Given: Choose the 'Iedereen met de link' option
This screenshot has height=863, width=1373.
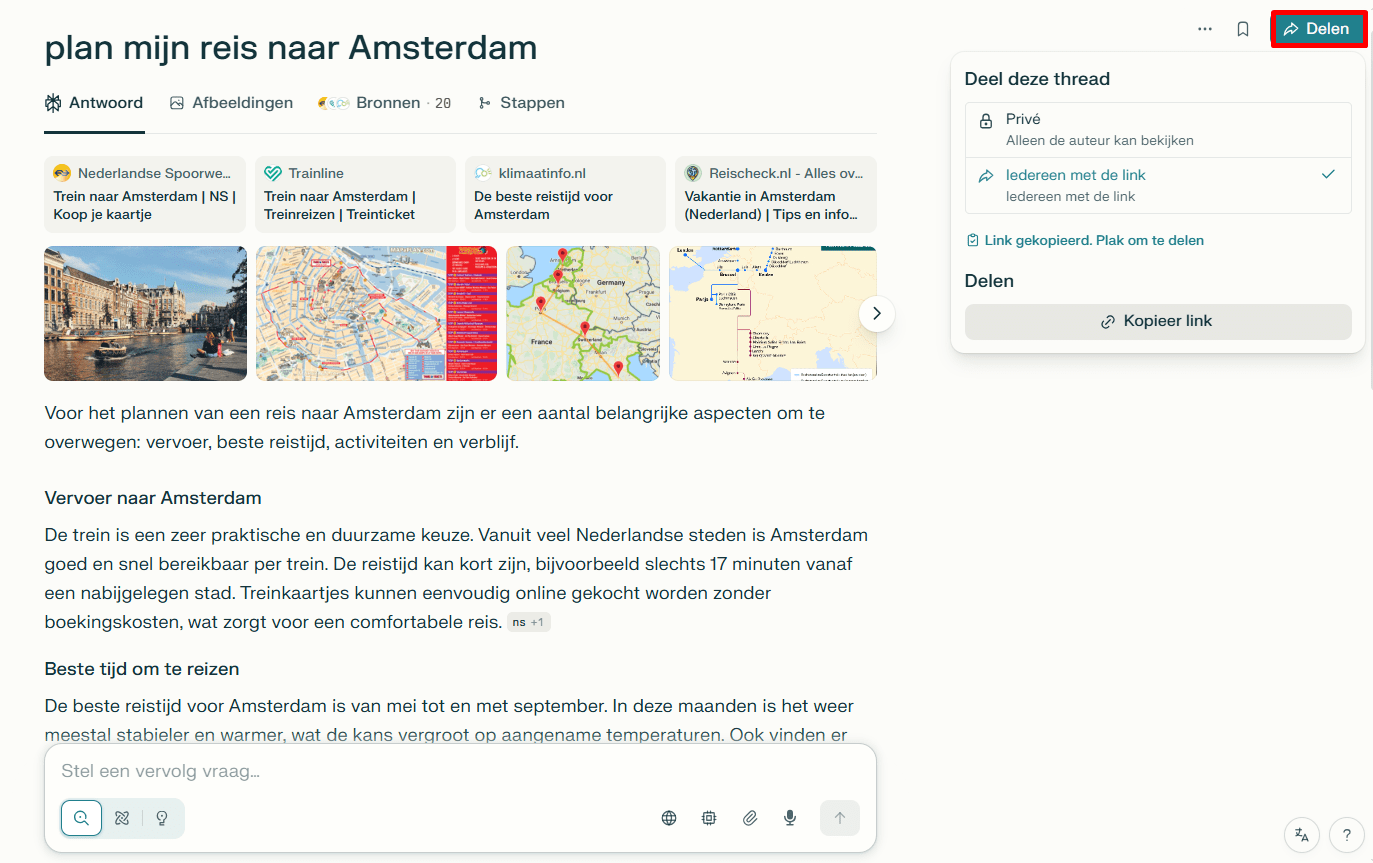Looking at the screenshot, I should pyautogui.click(x=1157, y=185).
